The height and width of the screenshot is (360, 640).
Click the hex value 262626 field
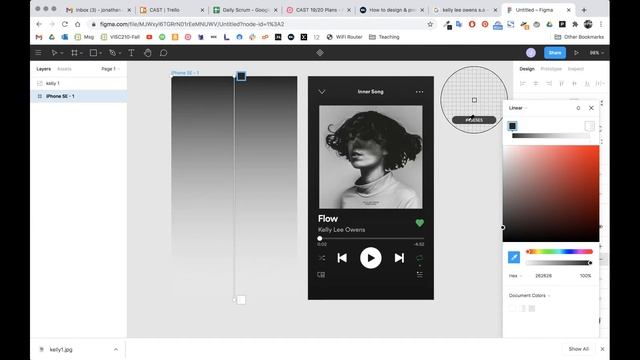(544, 276)
